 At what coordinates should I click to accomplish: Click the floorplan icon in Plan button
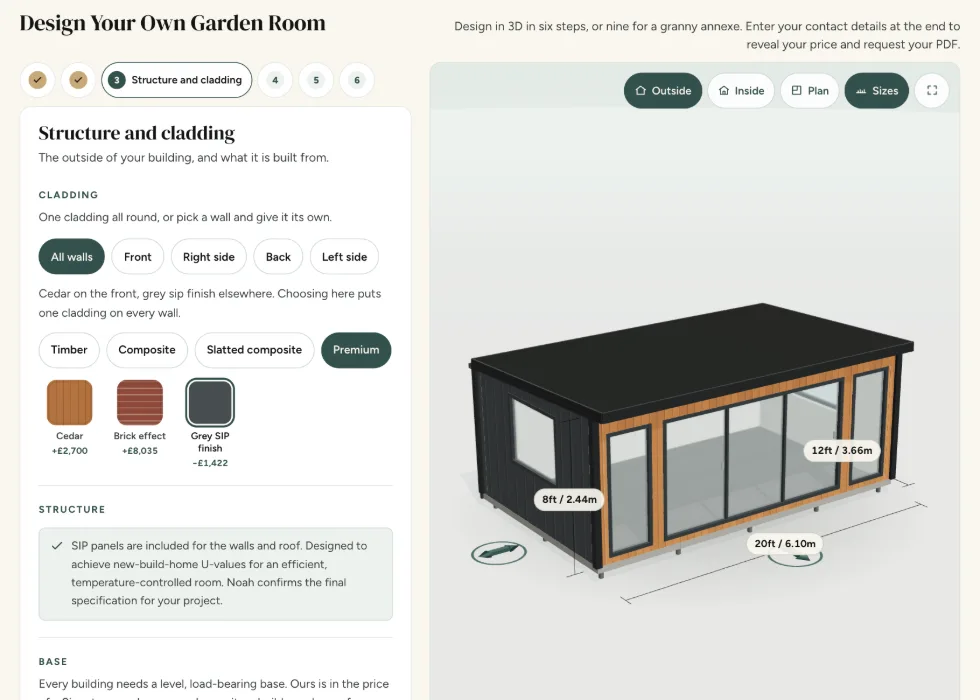(x=796, y=91)
